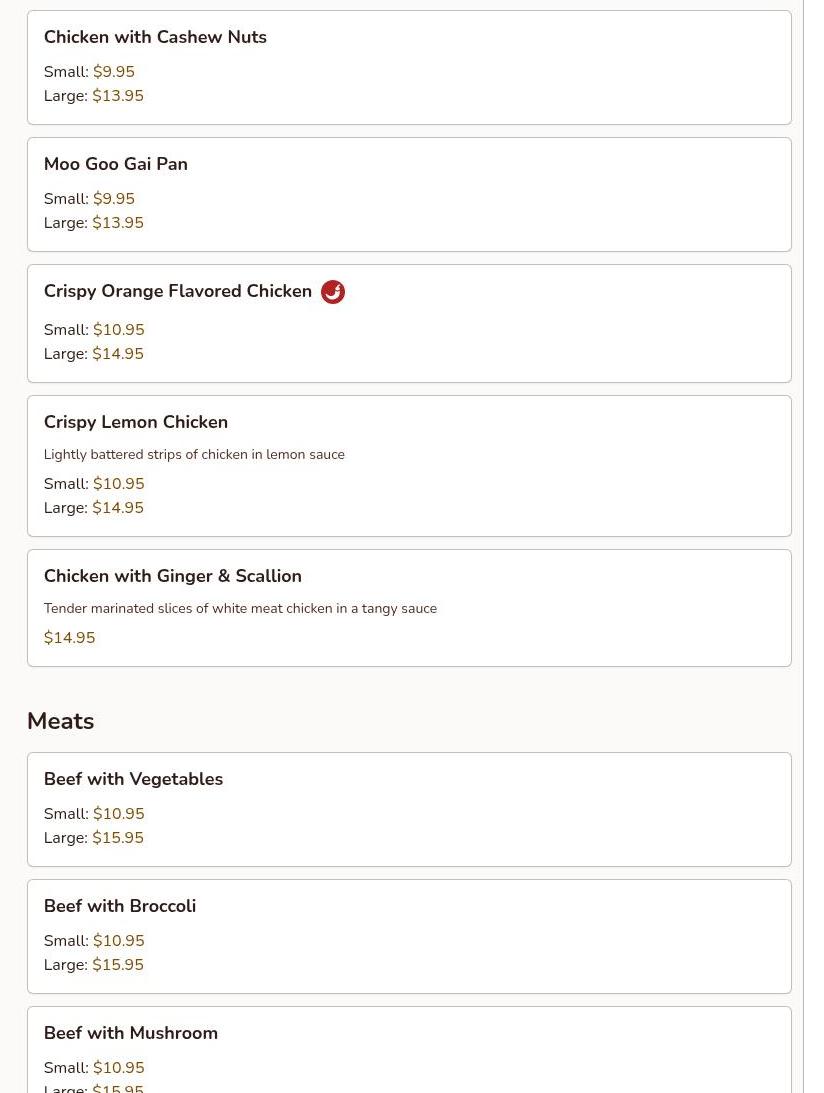The width and height of the screenshot is (824, 1093).
Task: Choose small $9.95 Chicken with Cashew Nuts
Action: click(89, 71)
